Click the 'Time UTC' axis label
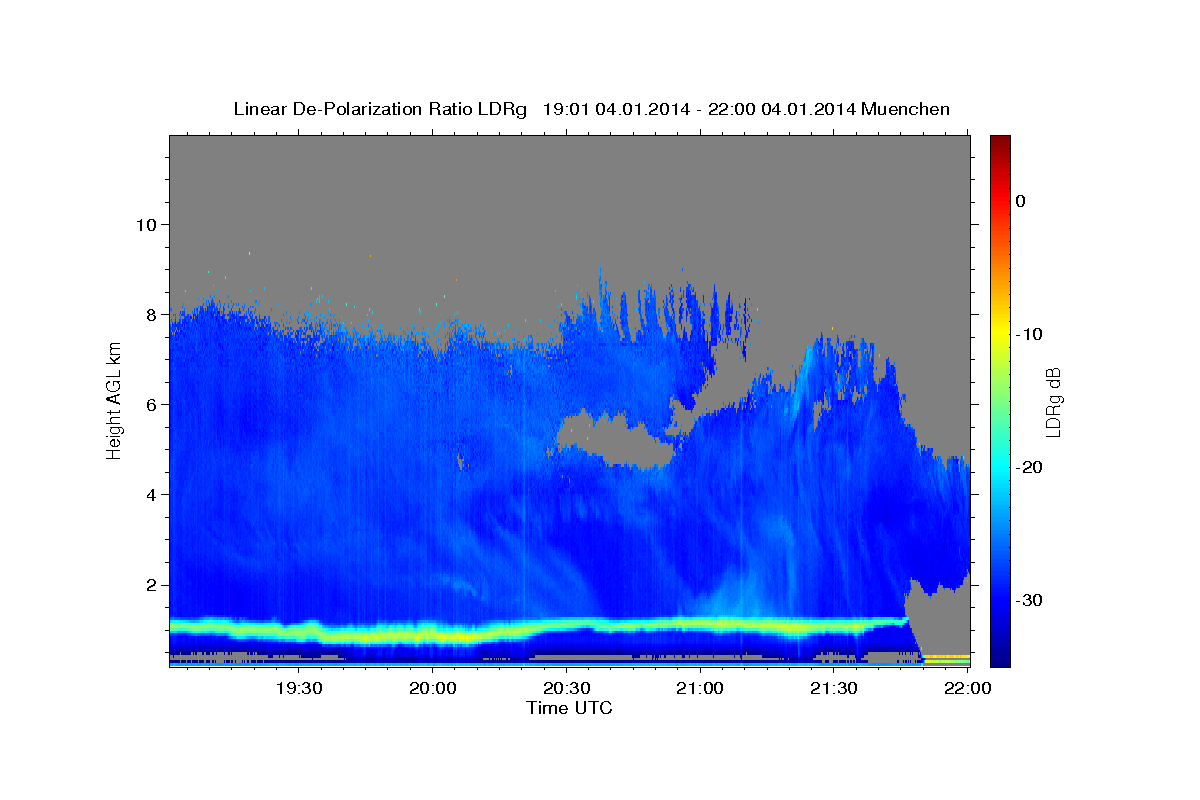This screenshot has width=1200, height=800. (569, 708)
